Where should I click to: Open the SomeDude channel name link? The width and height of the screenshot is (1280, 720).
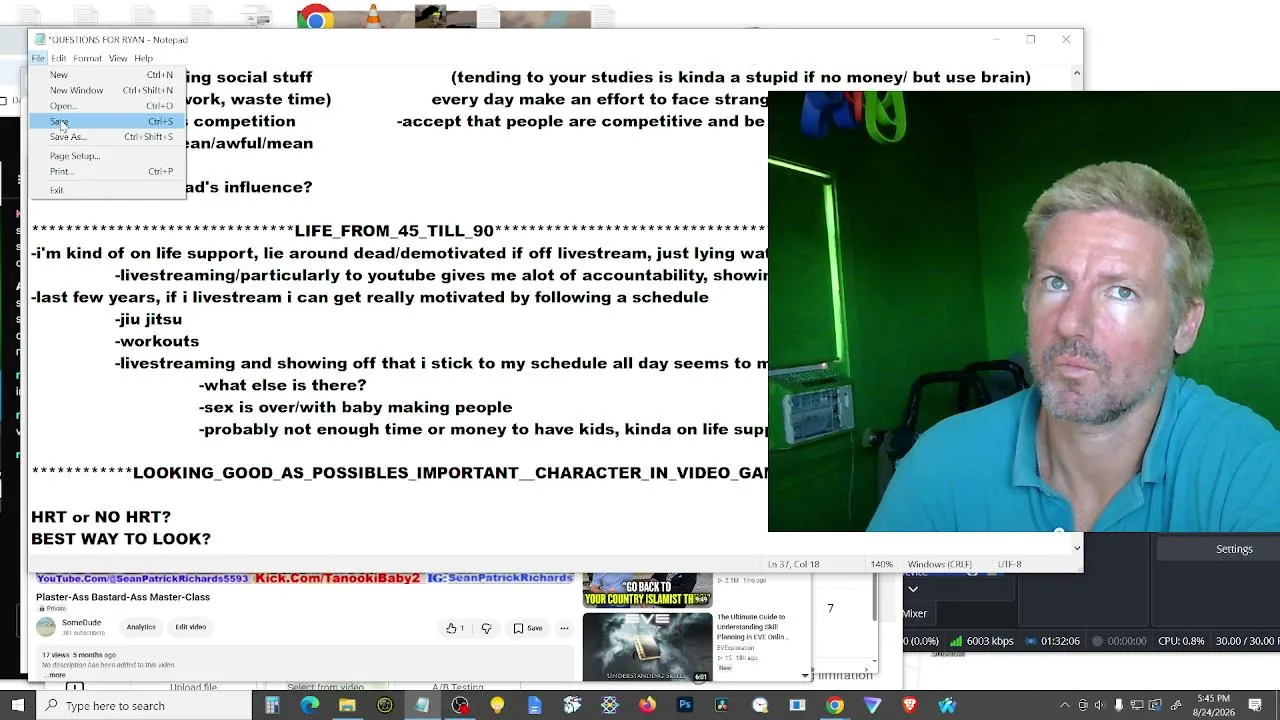(81, 623)
